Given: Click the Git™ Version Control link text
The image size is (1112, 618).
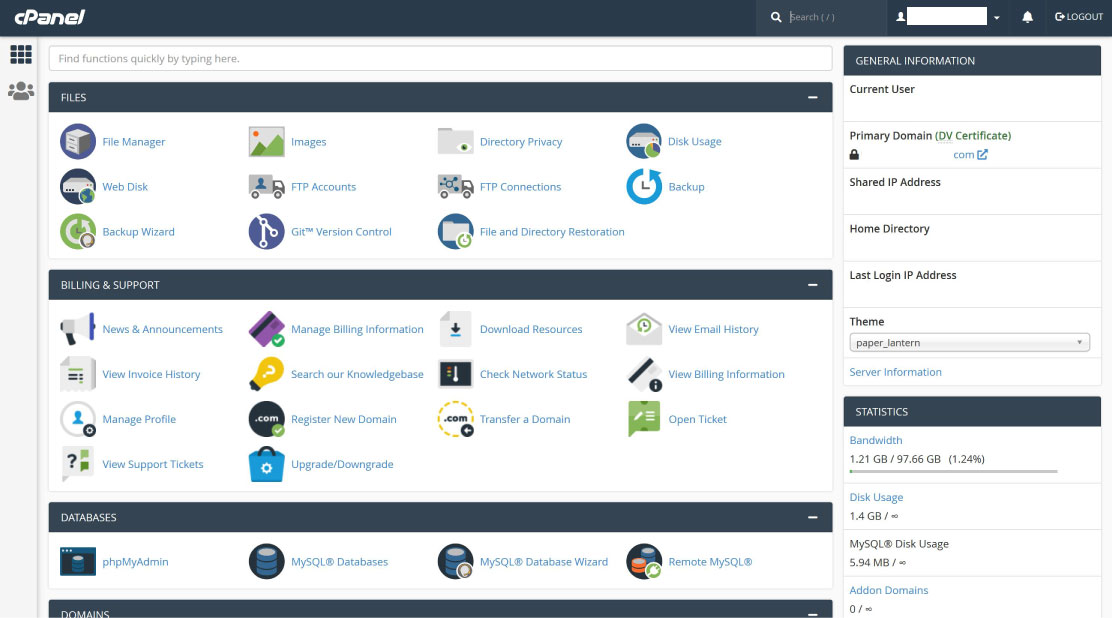Looking at the screenshot, I should [341, 232].
